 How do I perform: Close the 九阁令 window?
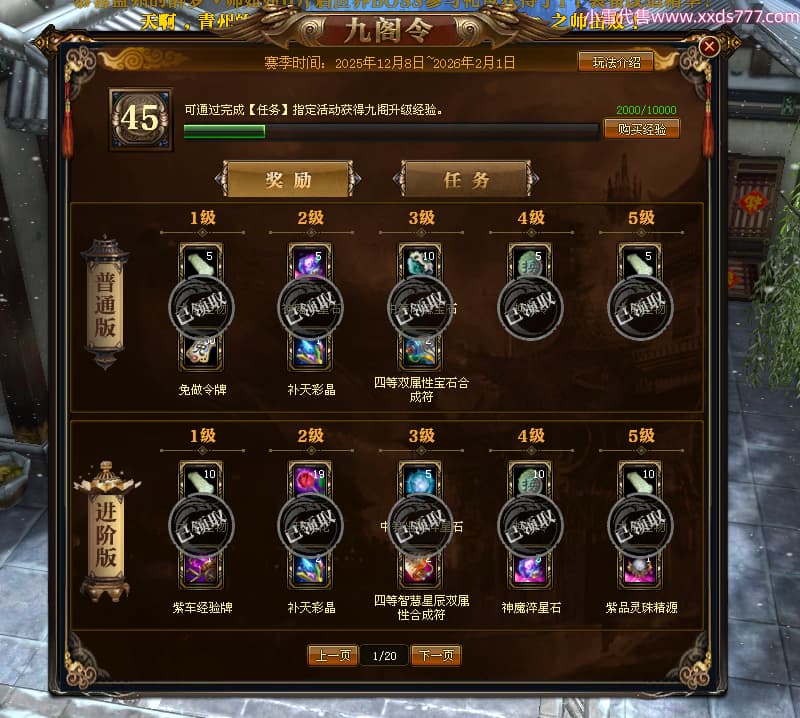coord(709,47)
